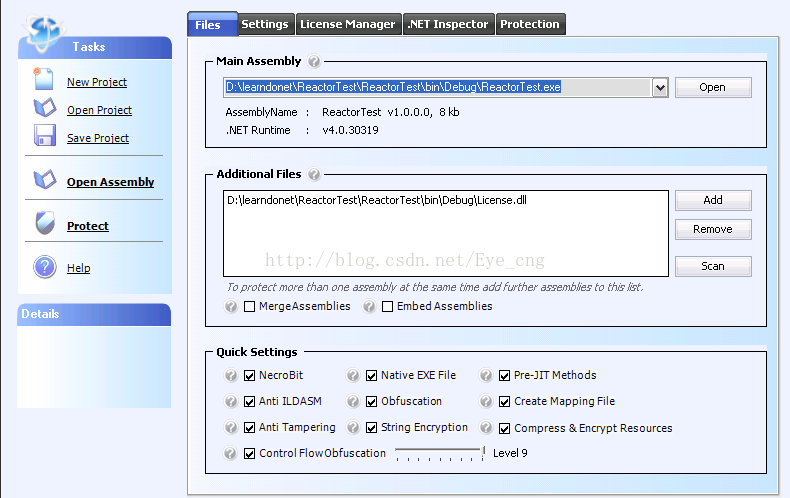Click the Save Project link
This screenshot has height=498, width=790.
point(98,138)
